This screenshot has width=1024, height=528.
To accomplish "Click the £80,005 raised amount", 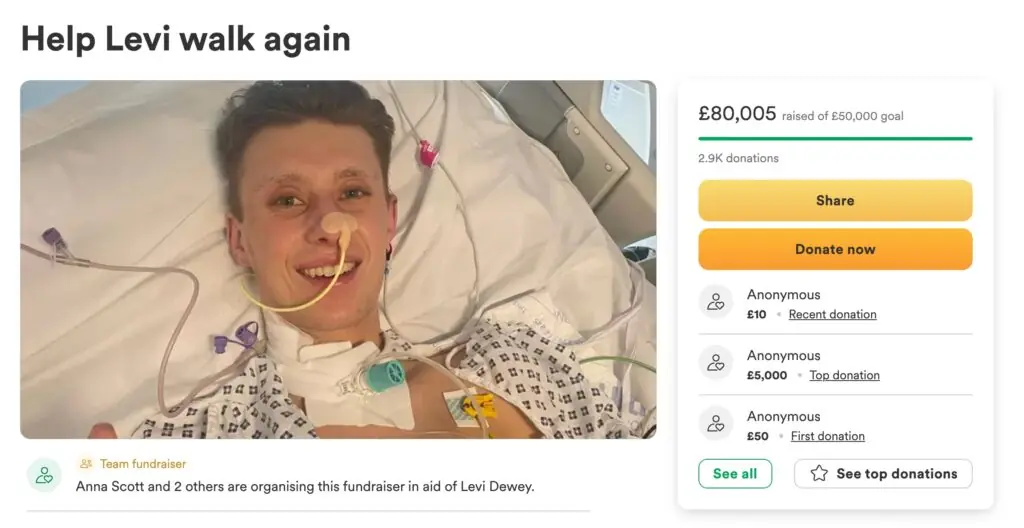I will (737, 114).
